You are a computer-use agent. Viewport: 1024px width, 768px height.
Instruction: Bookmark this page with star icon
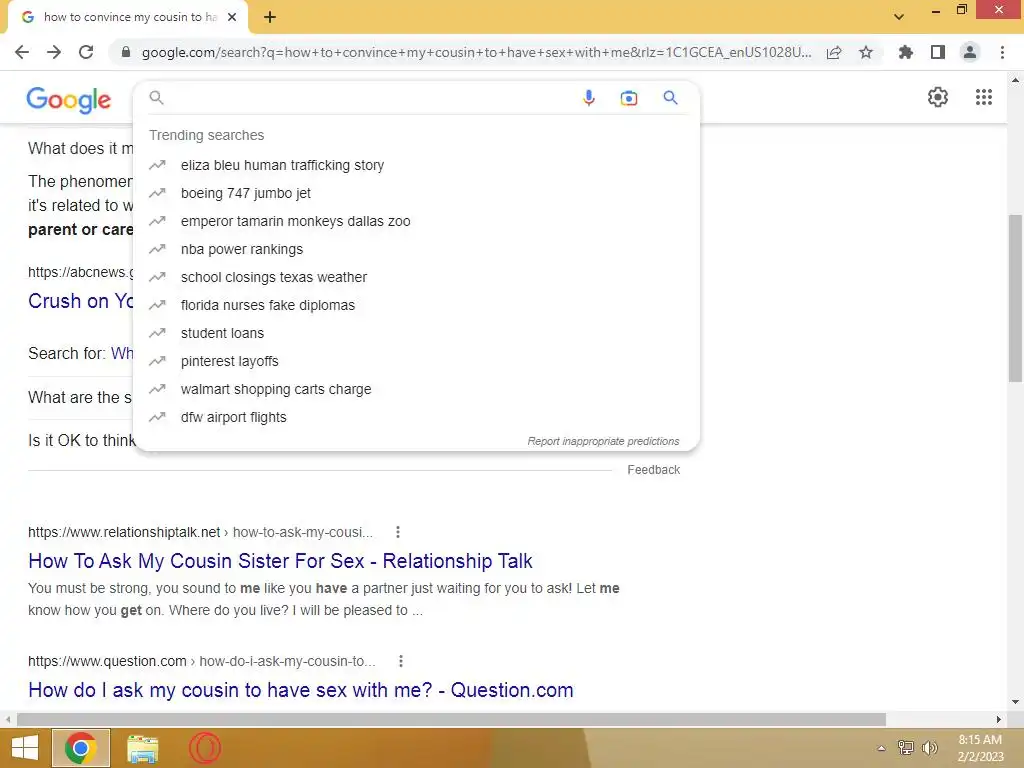coord(866,52)
